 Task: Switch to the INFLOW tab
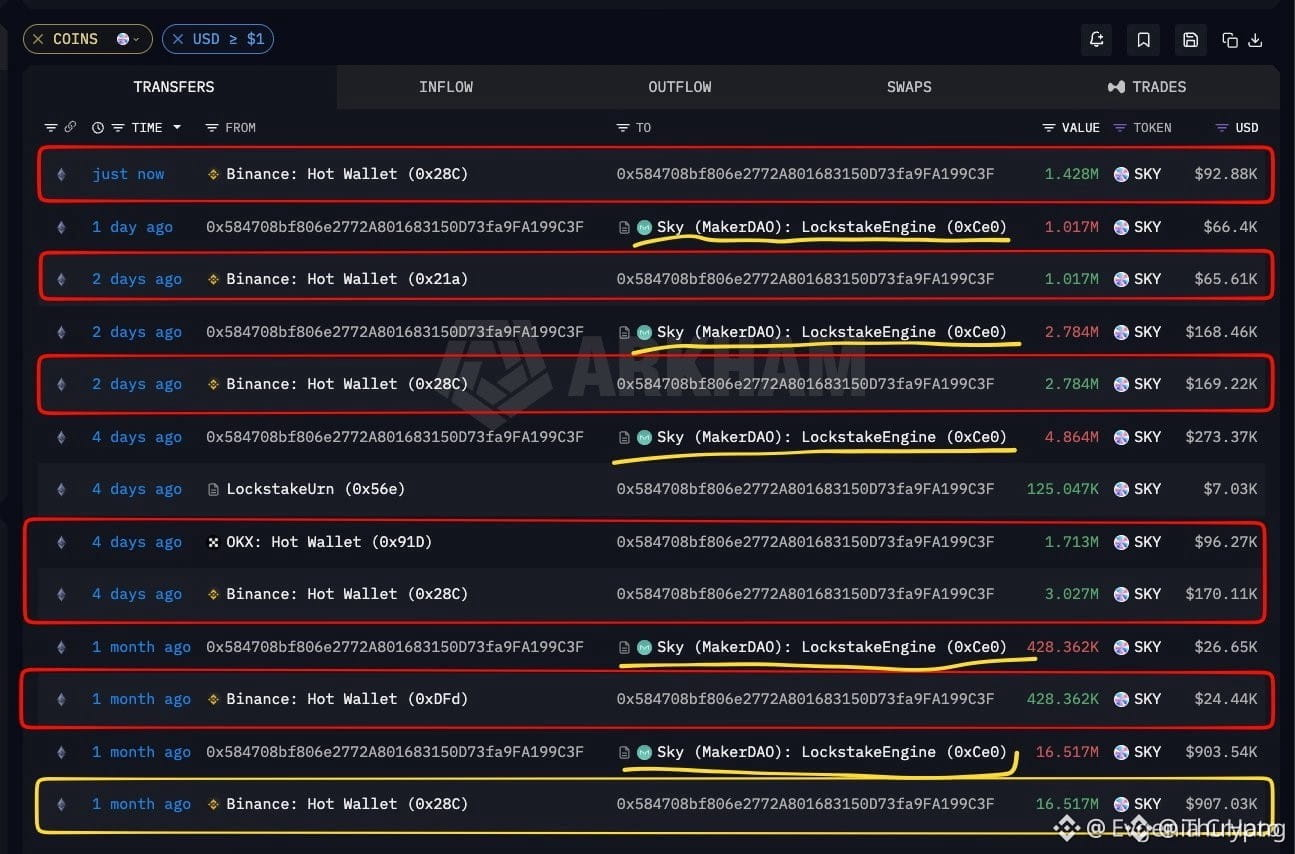coord(446,87)
